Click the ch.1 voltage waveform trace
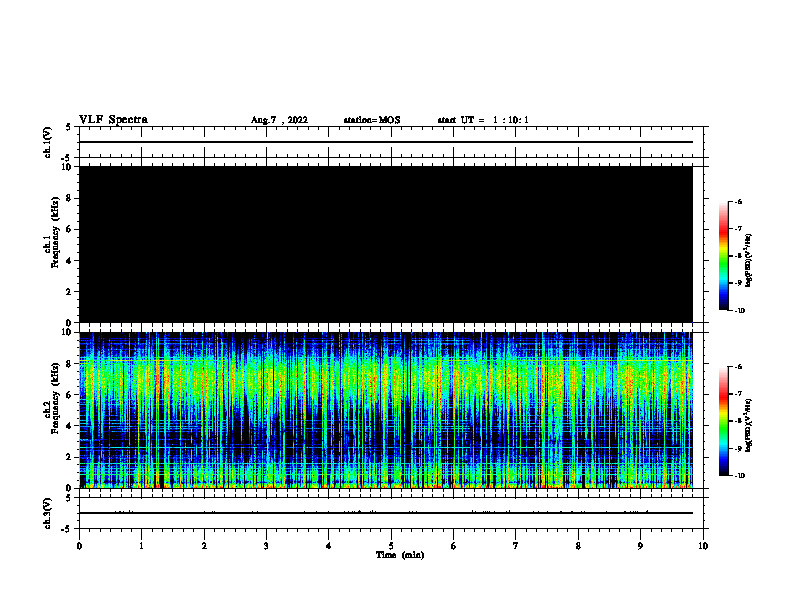This screenshot has width=792, height=612. tap(386, 142)
